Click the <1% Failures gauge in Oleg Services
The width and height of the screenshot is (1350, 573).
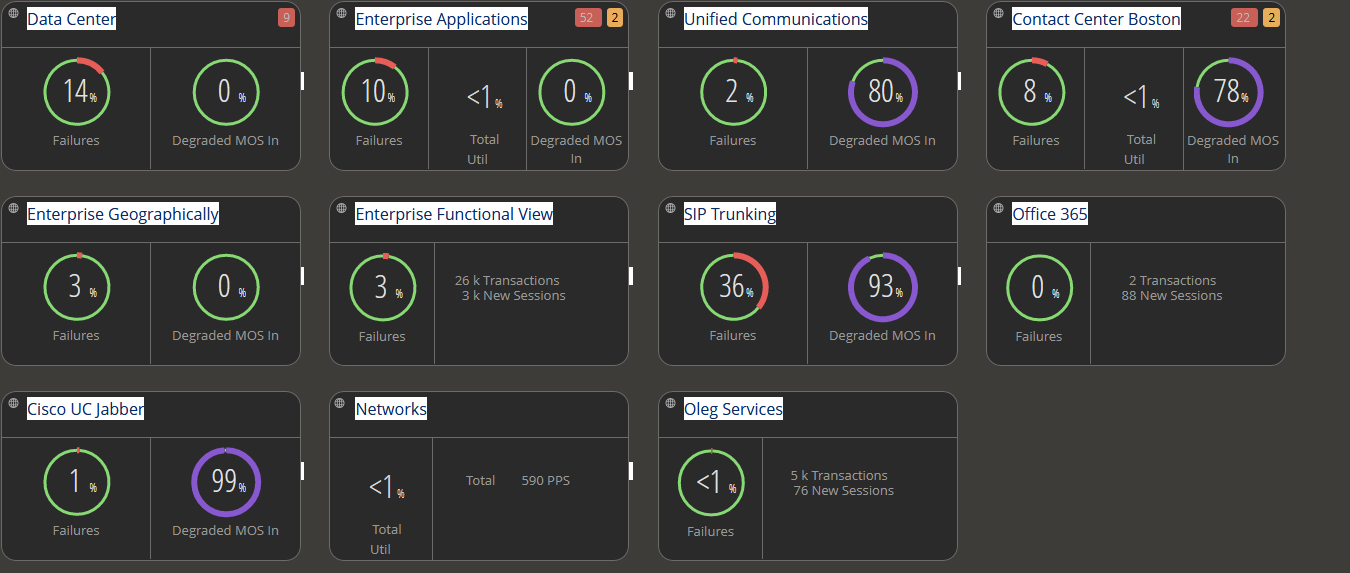click(x=711, y=482)
